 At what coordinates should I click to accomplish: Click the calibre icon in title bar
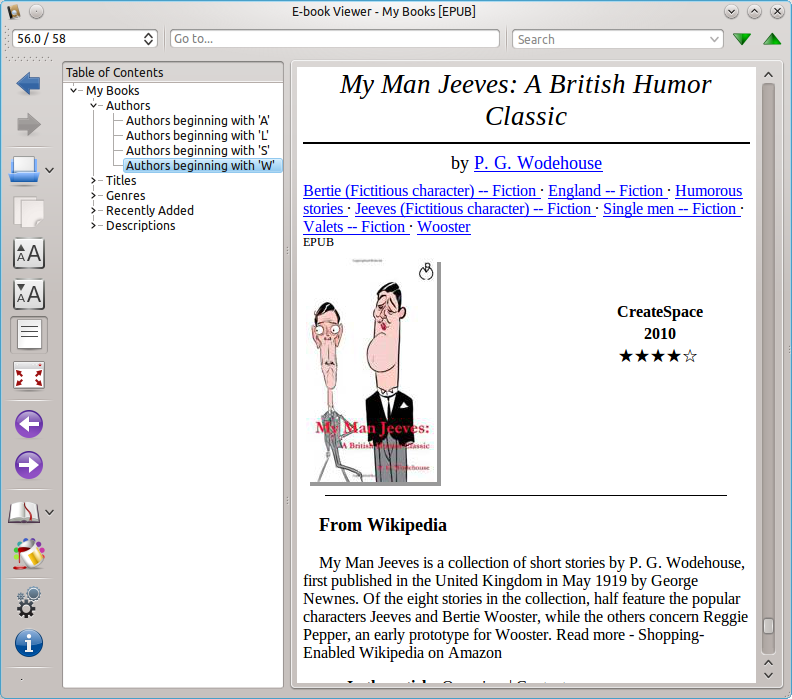point(14,11)
